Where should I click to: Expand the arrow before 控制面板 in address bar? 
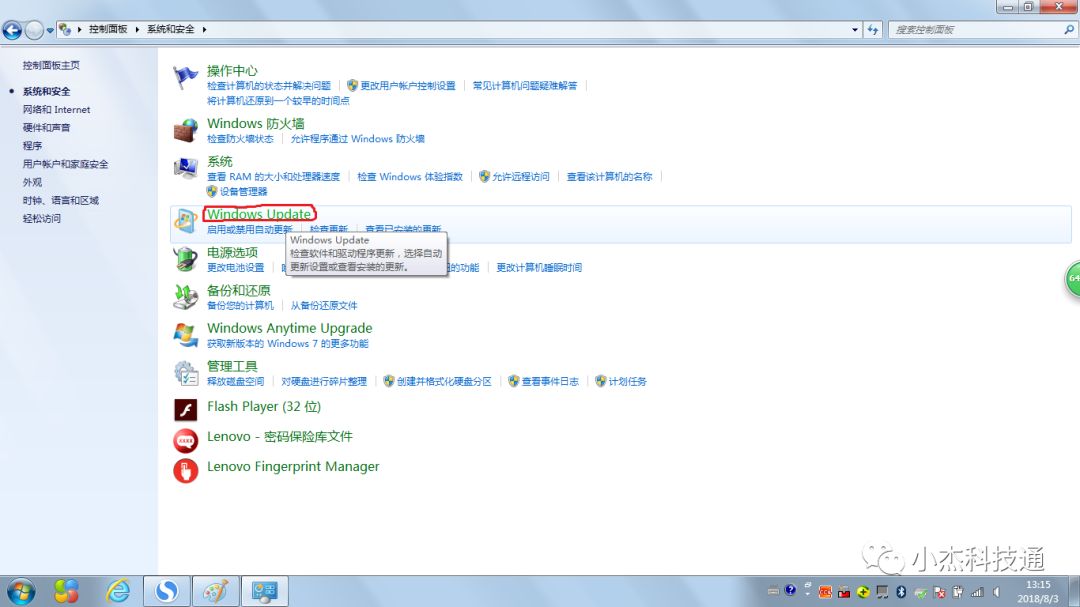pyautogui.click(x=79, y=30)
